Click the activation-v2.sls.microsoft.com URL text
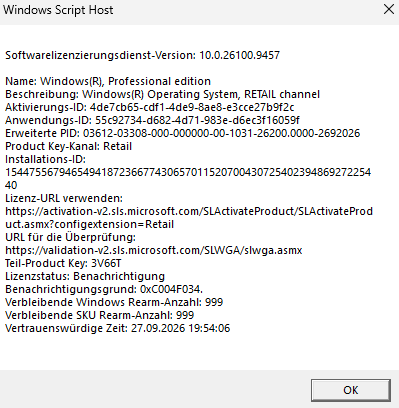 click(189, 217)
